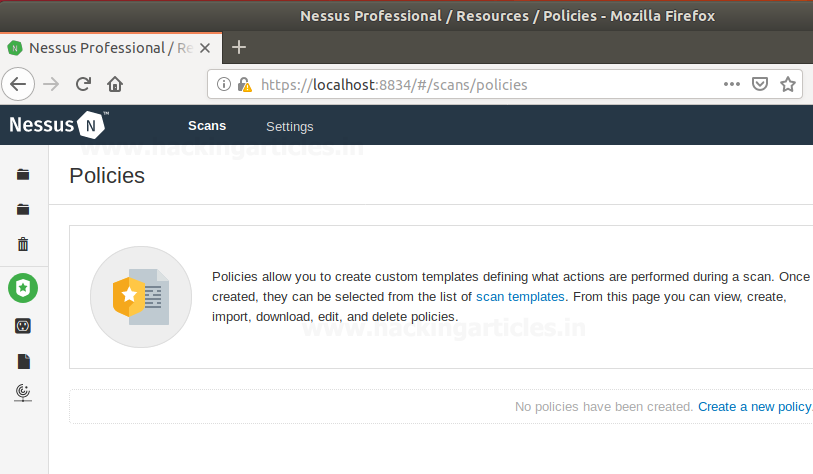813x474 pixels.
Task: Switch to the Scans top menu
Action: (207, 126)
